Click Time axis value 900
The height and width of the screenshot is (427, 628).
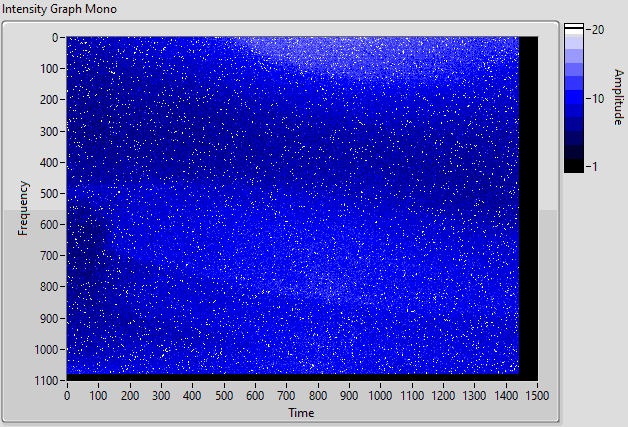pyautogui.click(x=349, y=396)
